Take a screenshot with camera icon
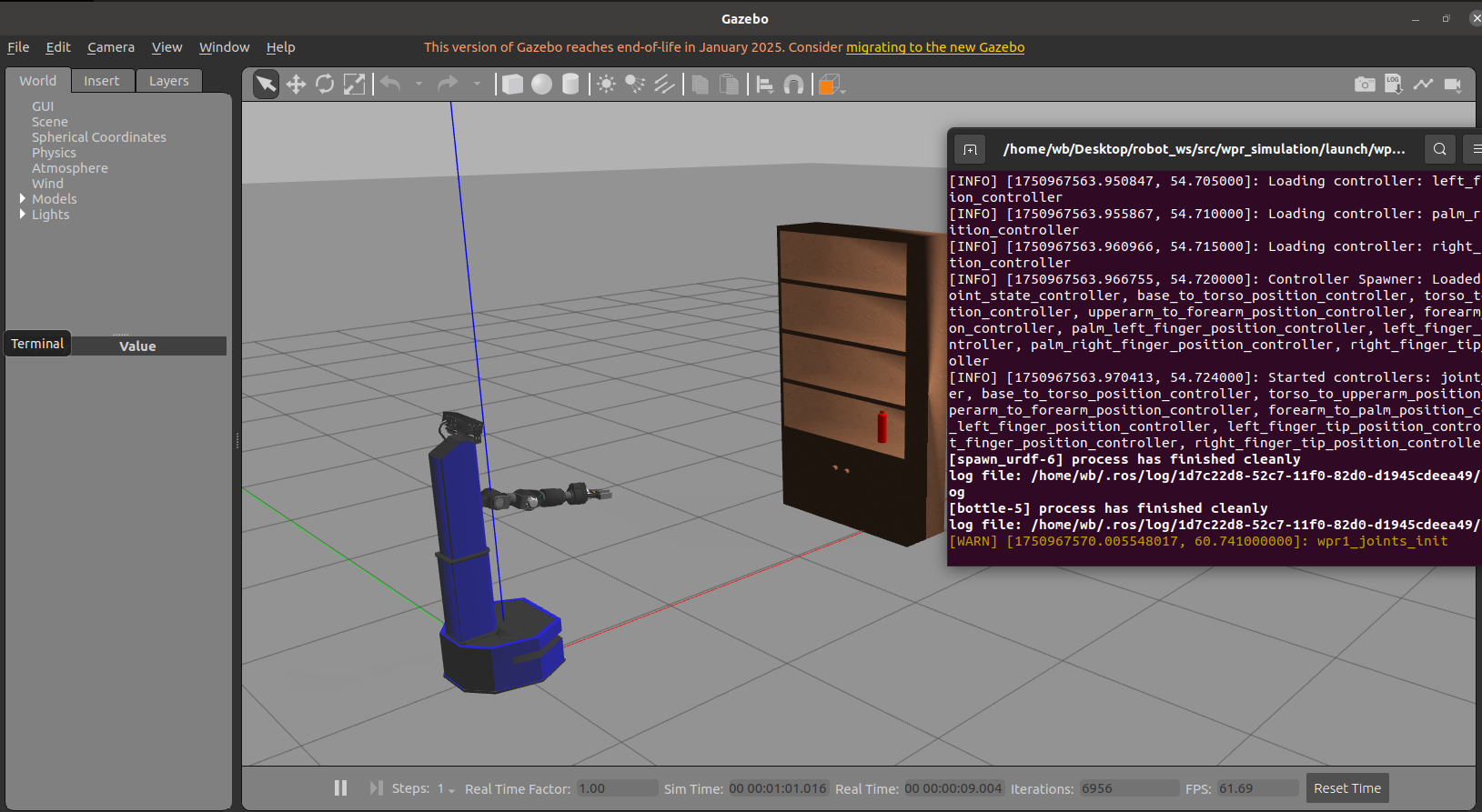The height and width of the screenshot is (812, 1482). pyautogui.click(x=1365, y=85)
